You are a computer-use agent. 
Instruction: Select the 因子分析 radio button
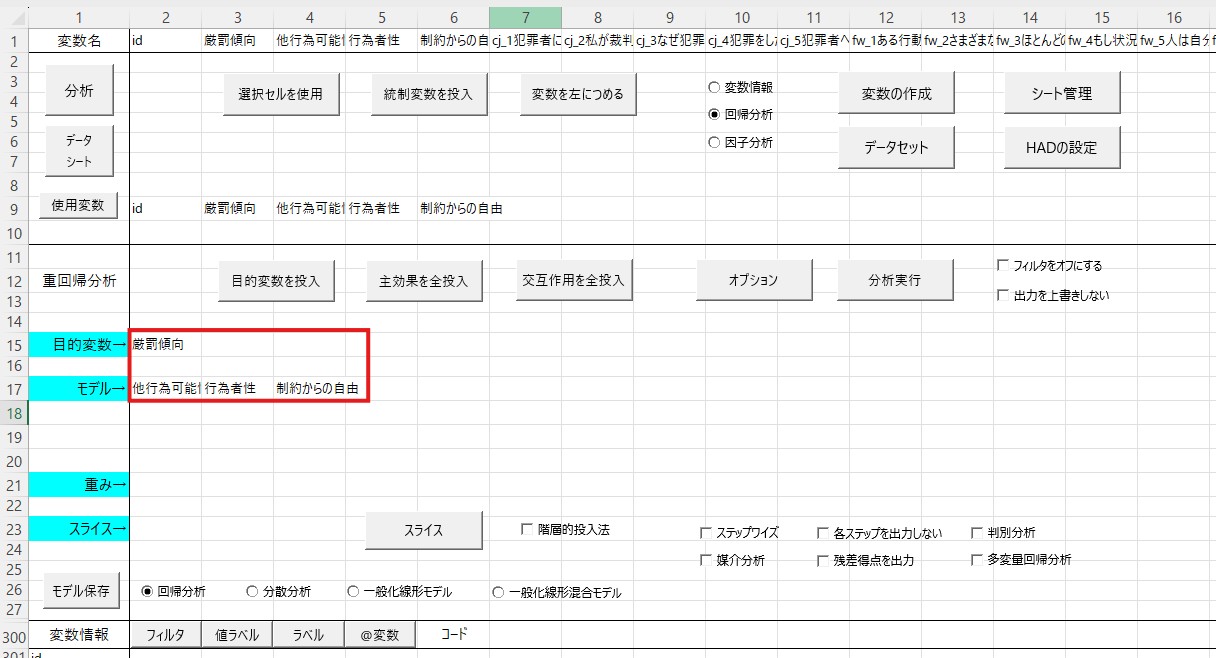pos(714,143)
